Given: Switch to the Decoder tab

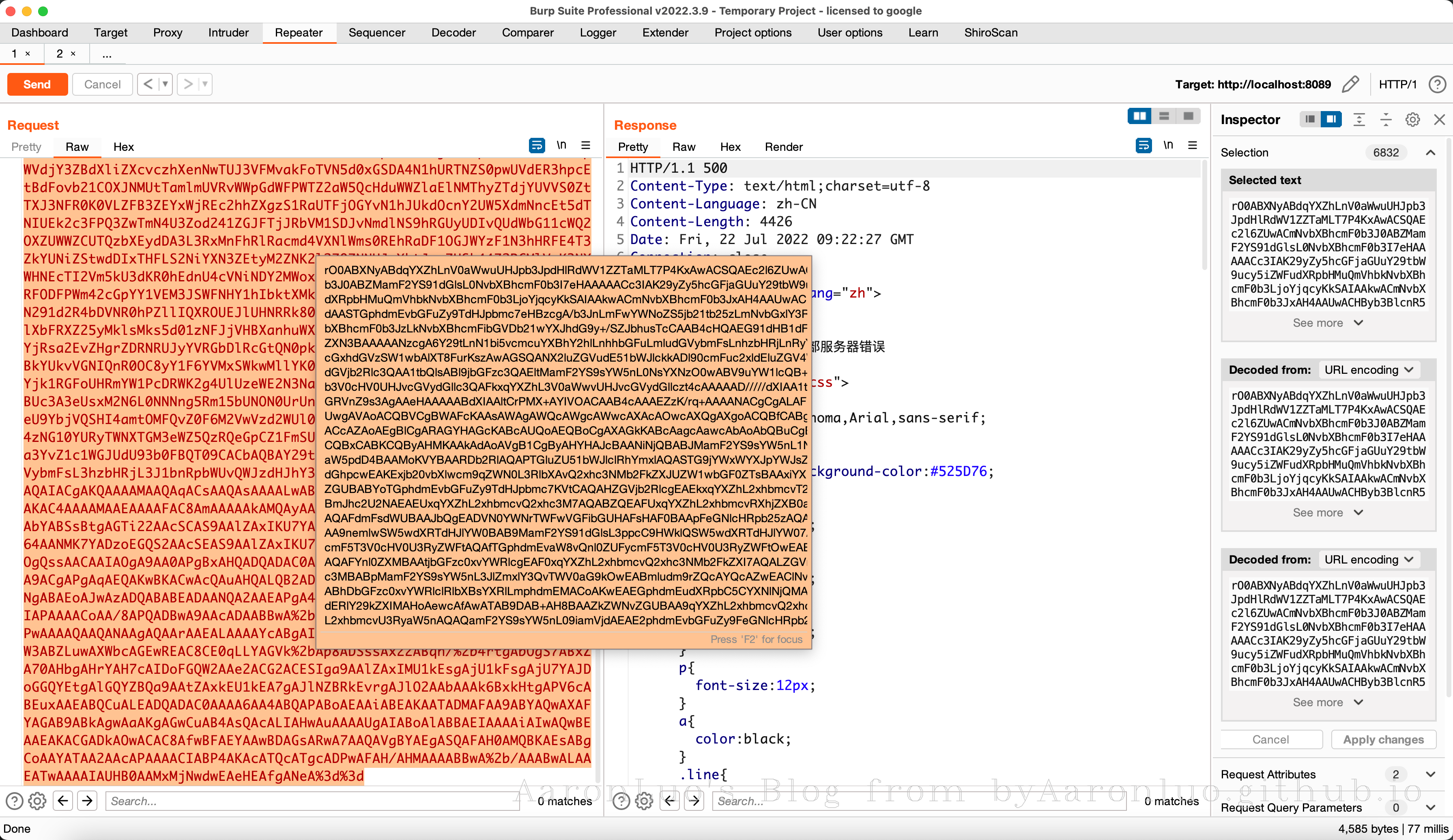Looking at the screenshot, I should 453,32.
